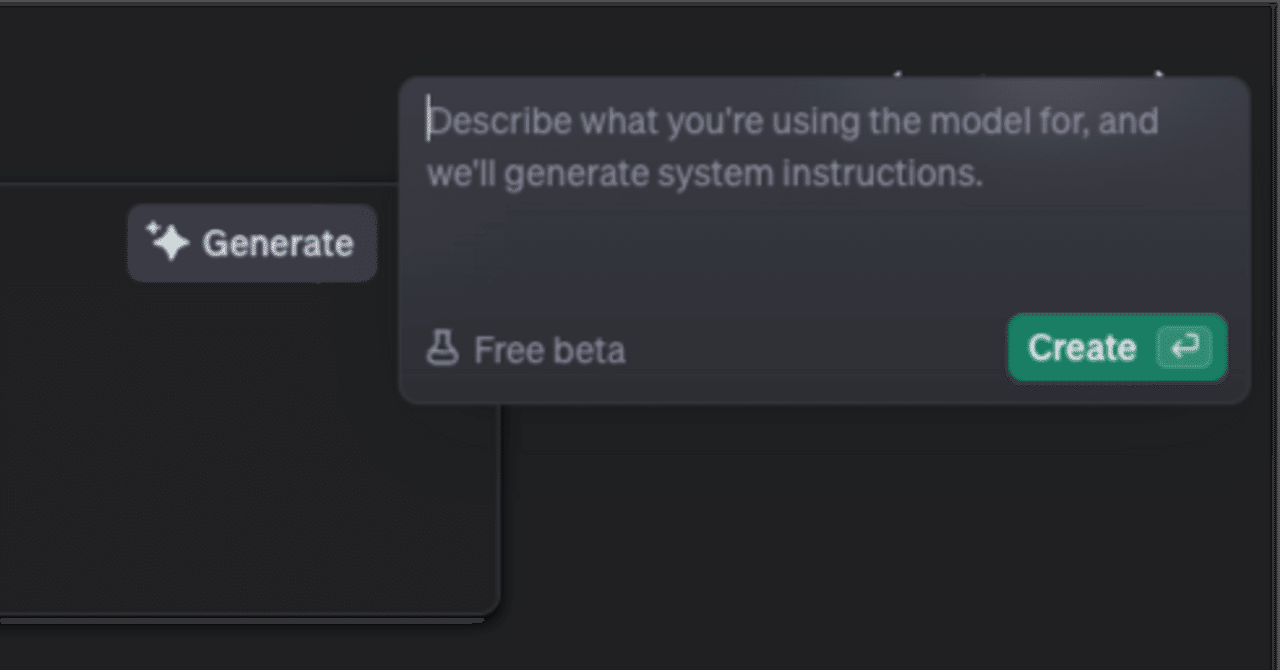The width and height of the screenshot is (1280, 670).
Task: Click the beaker symbol in the popup footer
Action: pos(442,349)
